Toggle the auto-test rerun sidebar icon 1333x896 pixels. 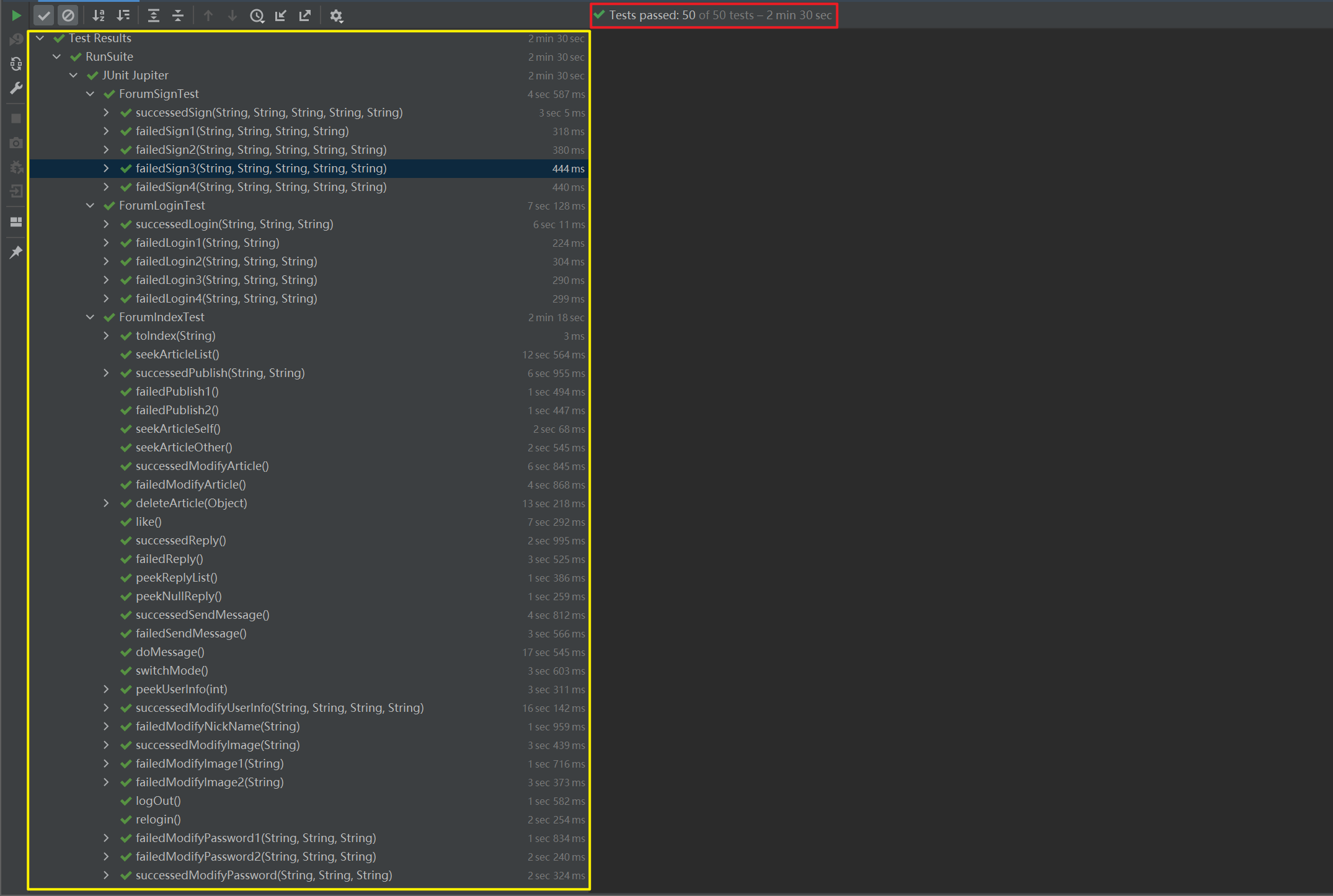pos(16,63)
